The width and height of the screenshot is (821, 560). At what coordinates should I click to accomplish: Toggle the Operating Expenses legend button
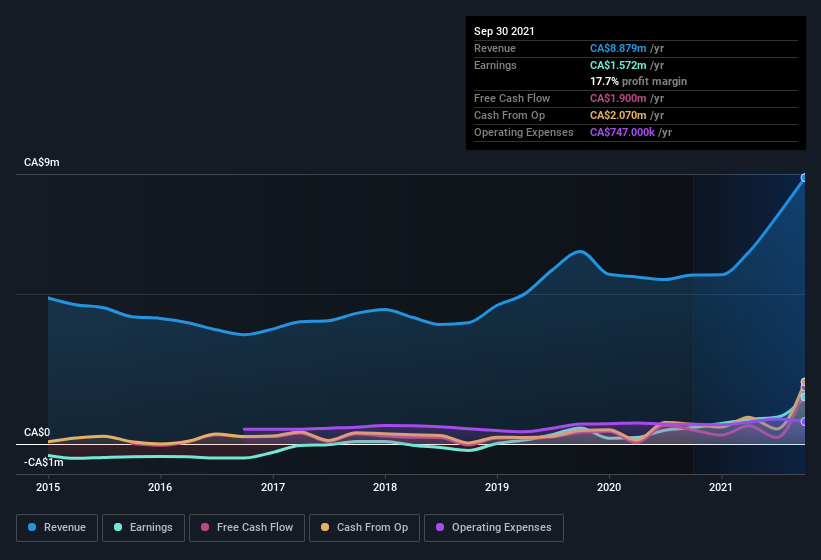tap(494, 528)
